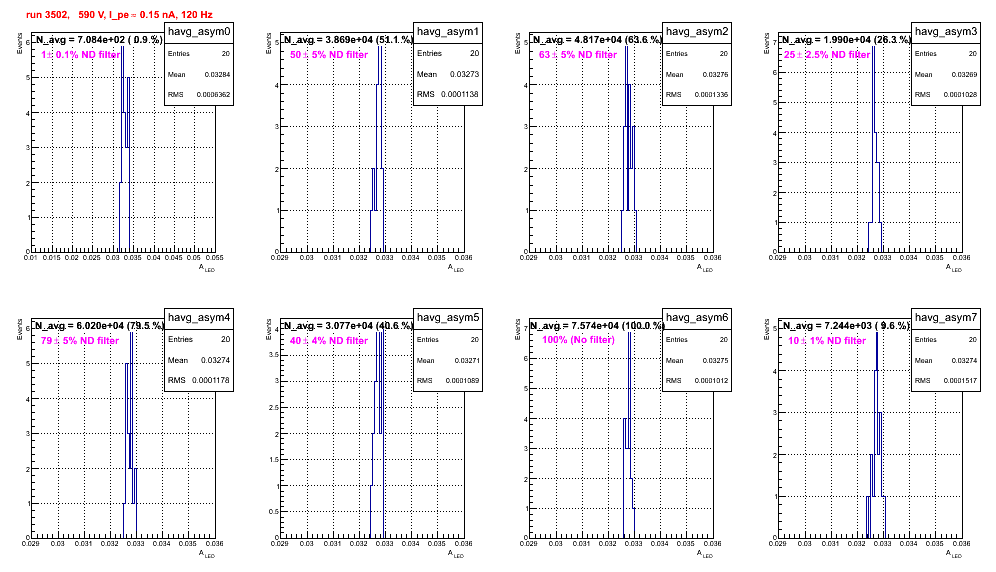Click the Mean value 0.03284
The width and height of the screenshot is (996, 572).
click(x=217, y=74)
